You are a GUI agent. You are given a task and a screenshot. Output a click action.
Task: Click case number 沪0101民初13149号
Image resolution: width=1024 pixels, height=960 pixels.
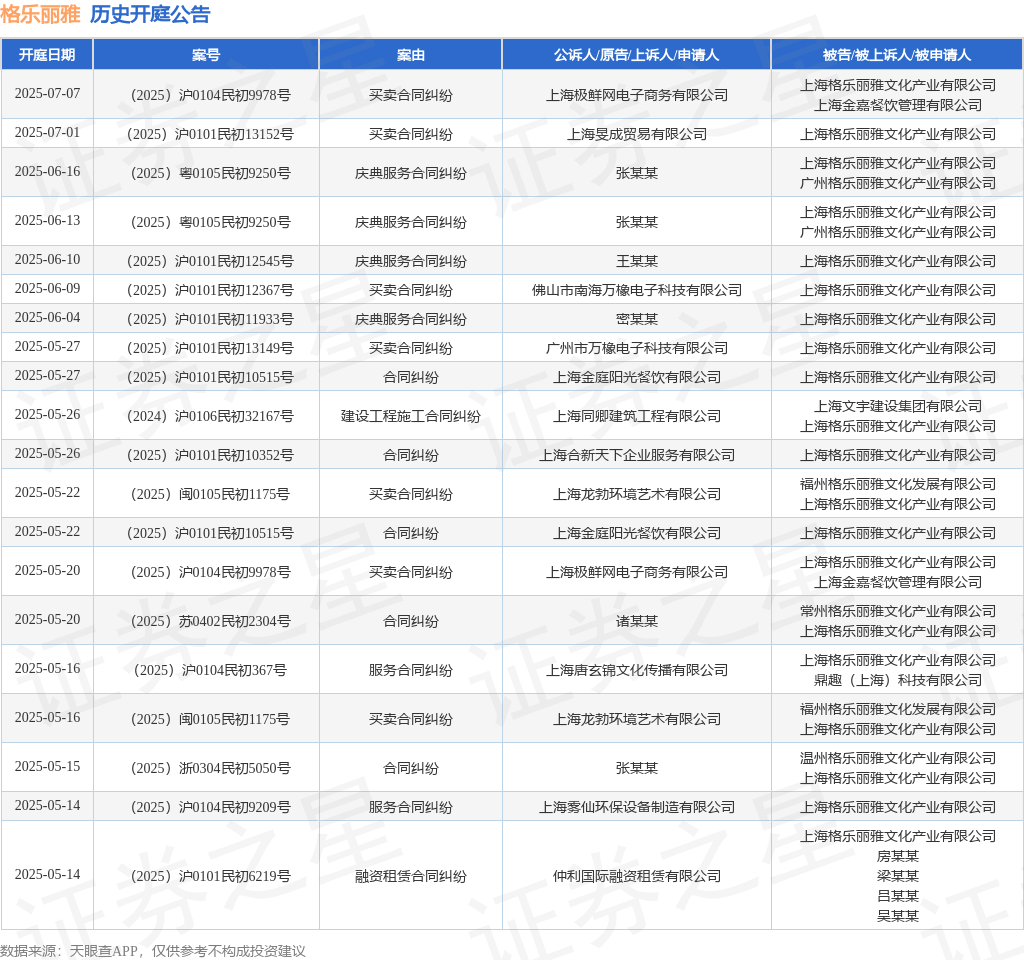pos(210,348)
